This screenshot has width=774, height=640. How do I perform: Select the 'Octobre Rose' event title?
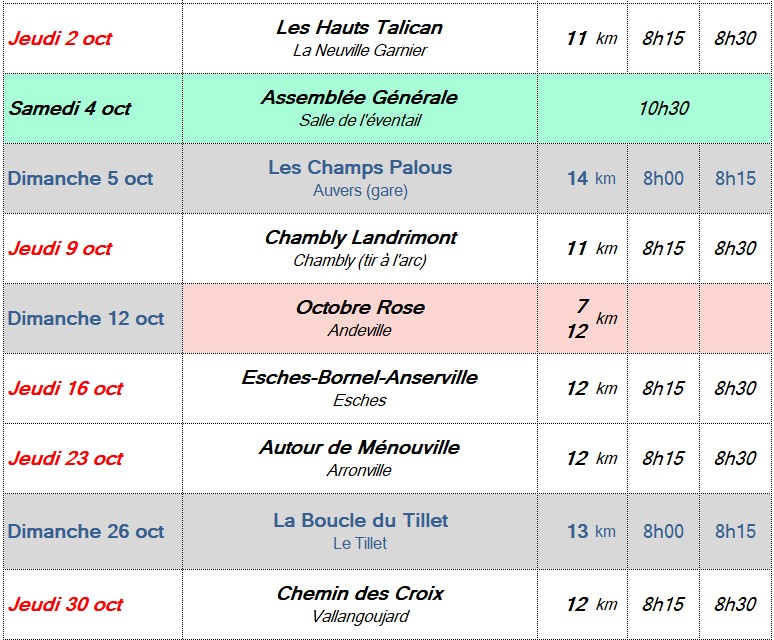[x=360, y=307]
